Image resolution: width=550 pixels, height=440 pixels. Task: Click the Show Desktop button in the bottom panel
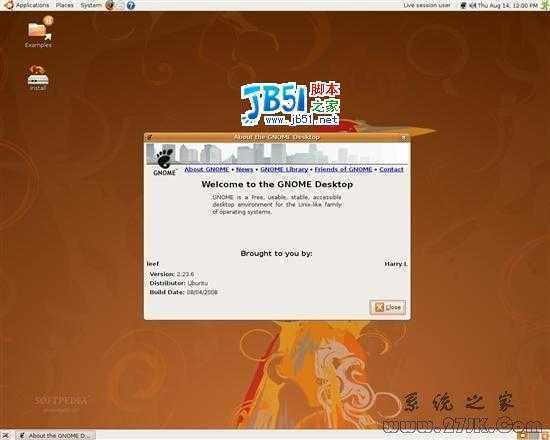(6, 435)
